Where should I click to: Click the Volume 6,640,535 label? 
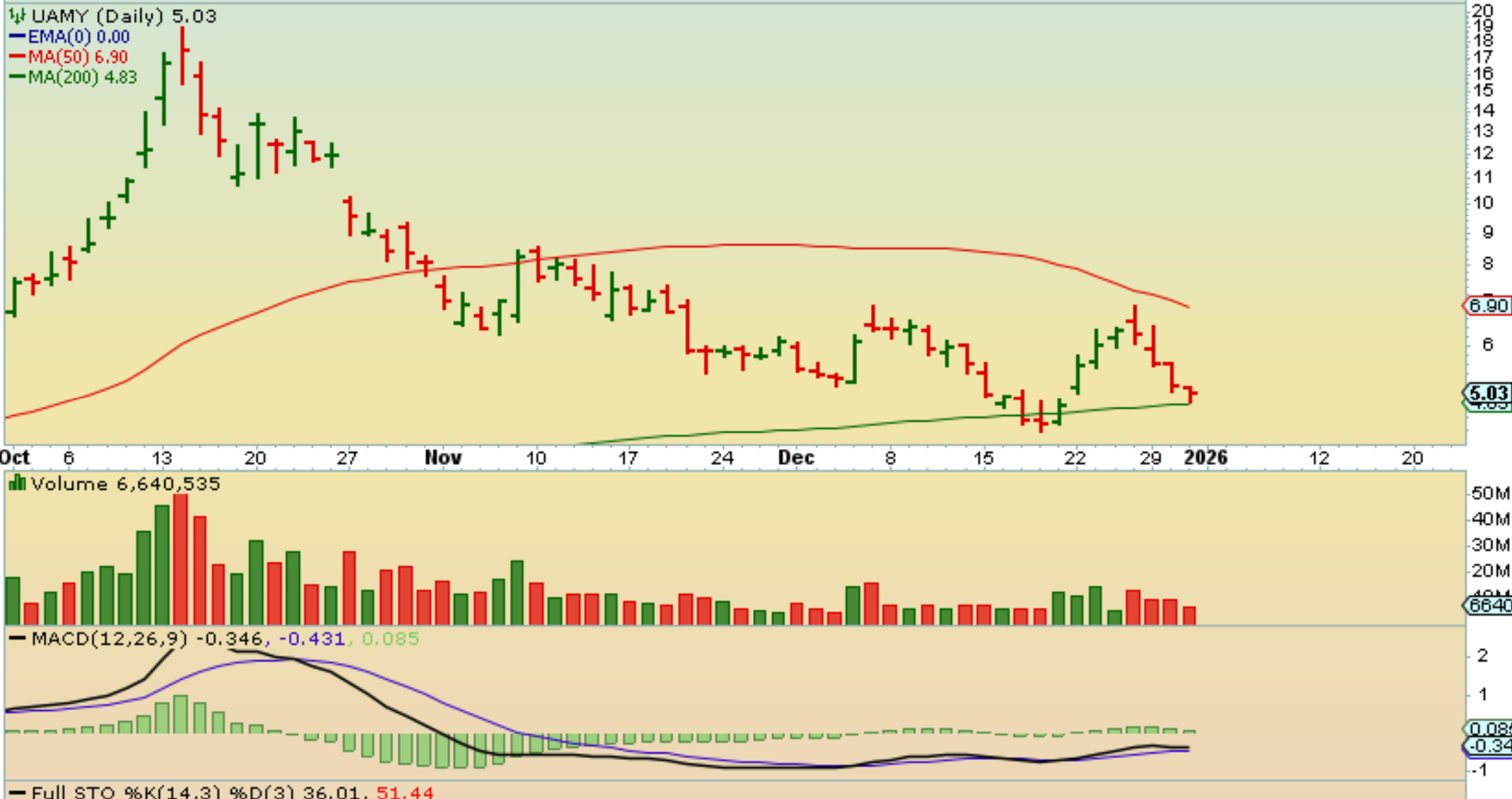[126, 484]
